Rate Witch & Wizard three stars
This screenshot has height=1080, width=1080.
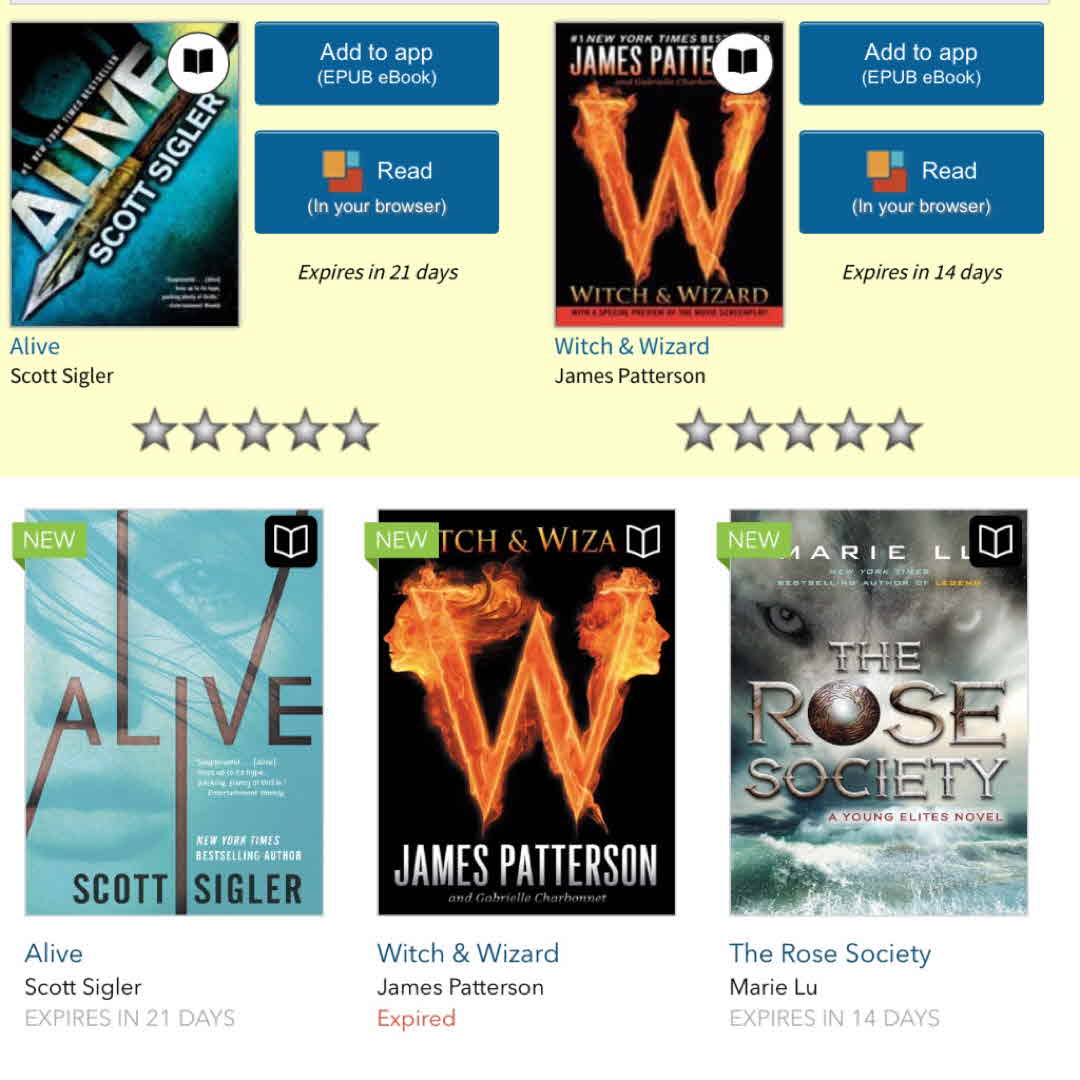point(800,430)
